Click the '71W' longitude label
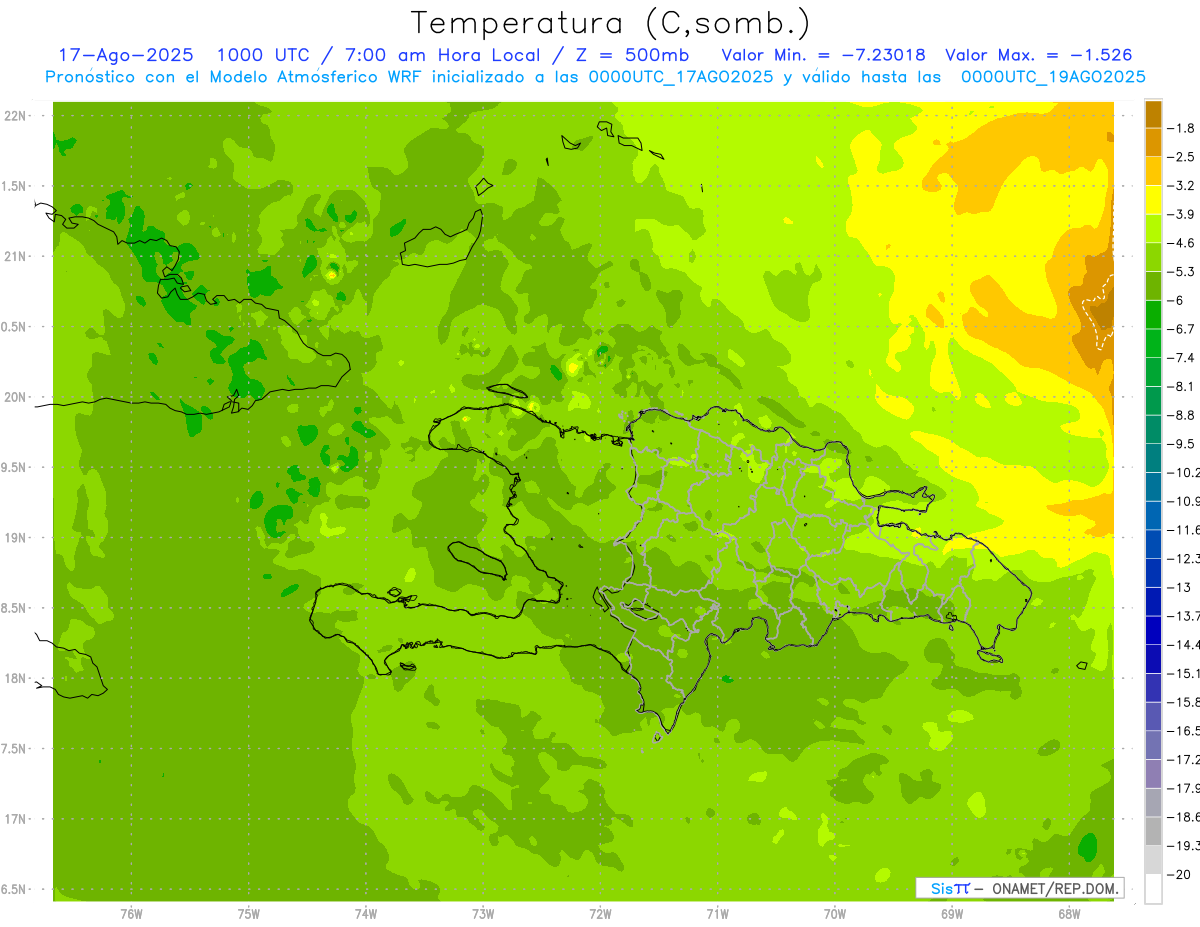The image size is (1200, 927). pos(717,914)
